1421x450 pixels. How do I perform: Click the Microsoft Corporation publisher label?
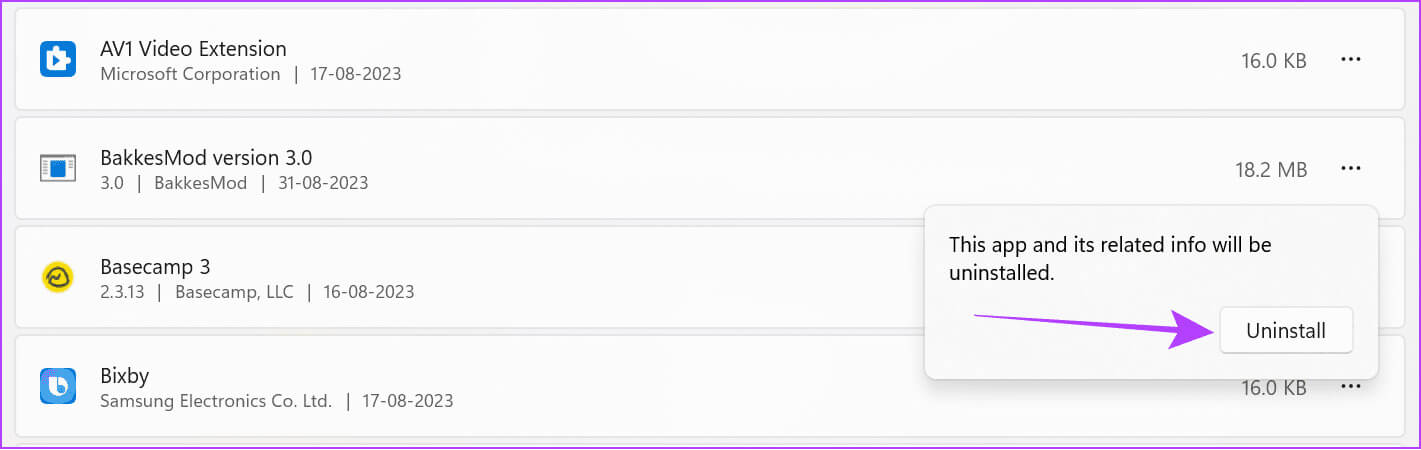(190, 74)
